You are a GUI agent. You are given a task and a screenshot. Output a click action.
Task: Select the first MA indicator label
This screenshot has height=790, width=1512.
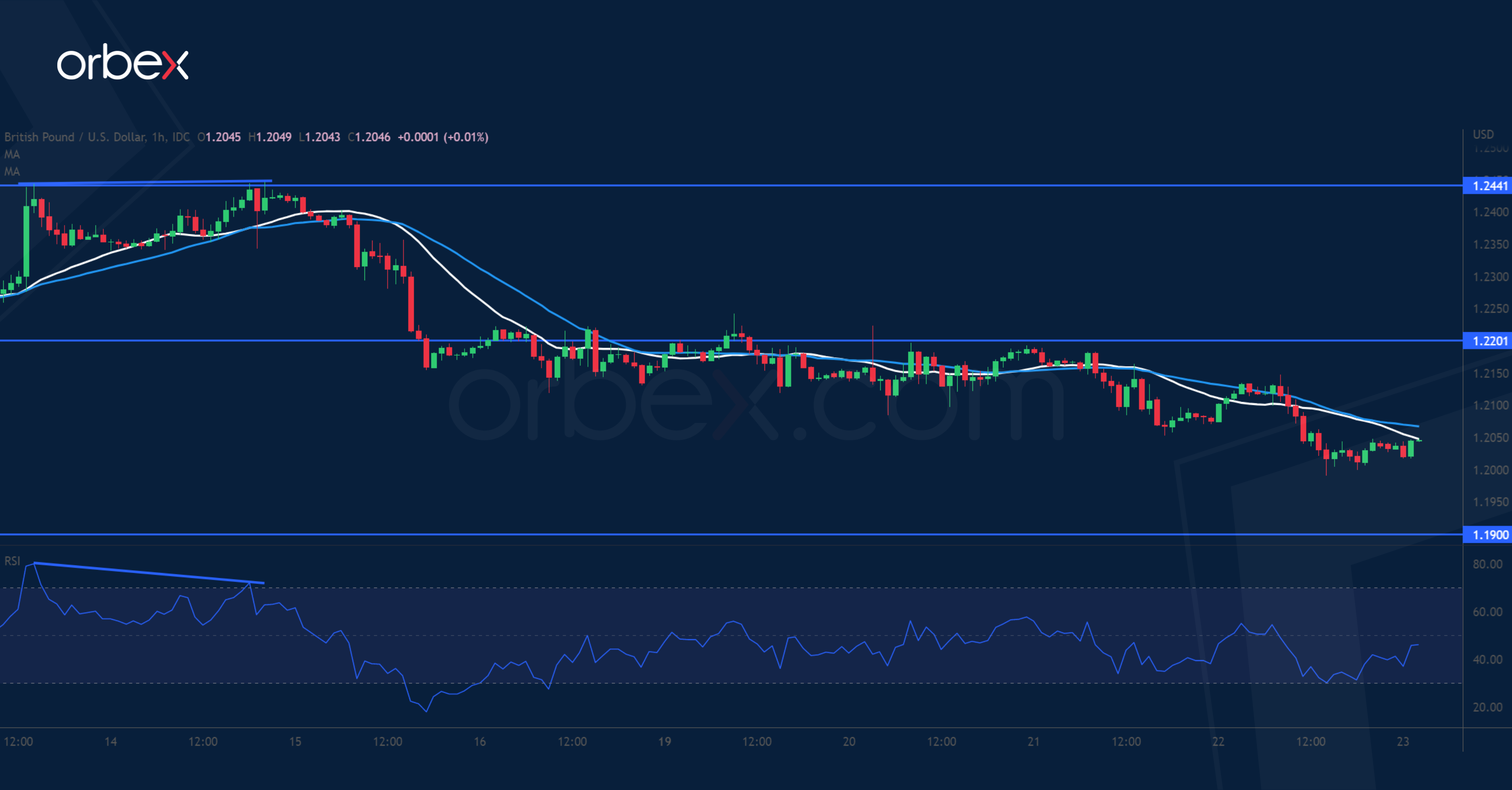[12, 154]
